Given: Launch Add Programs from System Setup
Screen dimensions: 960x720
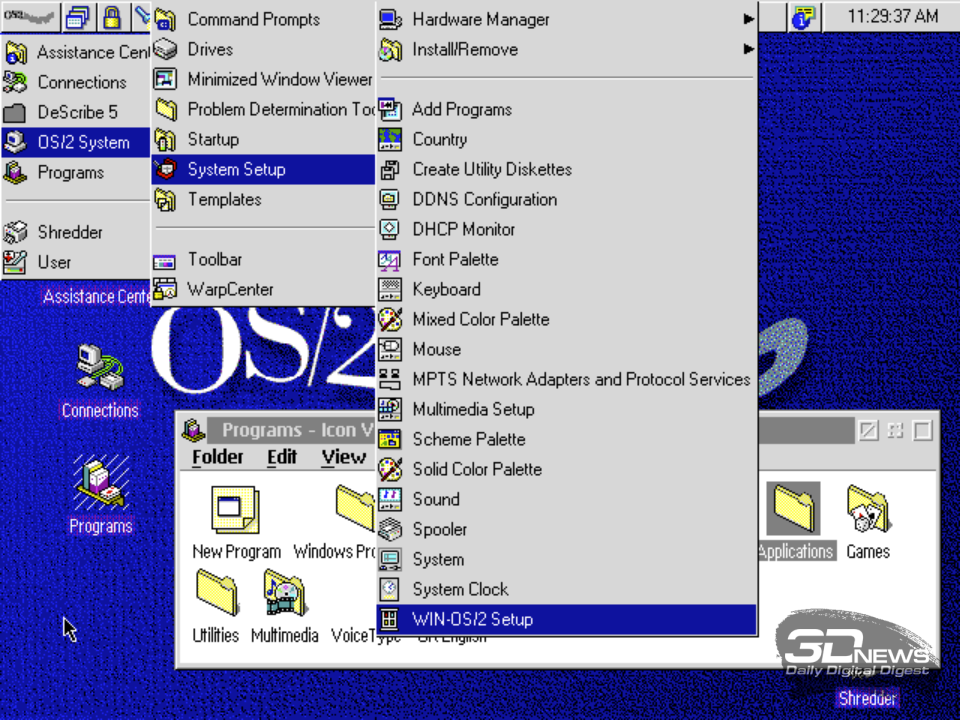Looking at the screenshot, I should coord(566,109).
